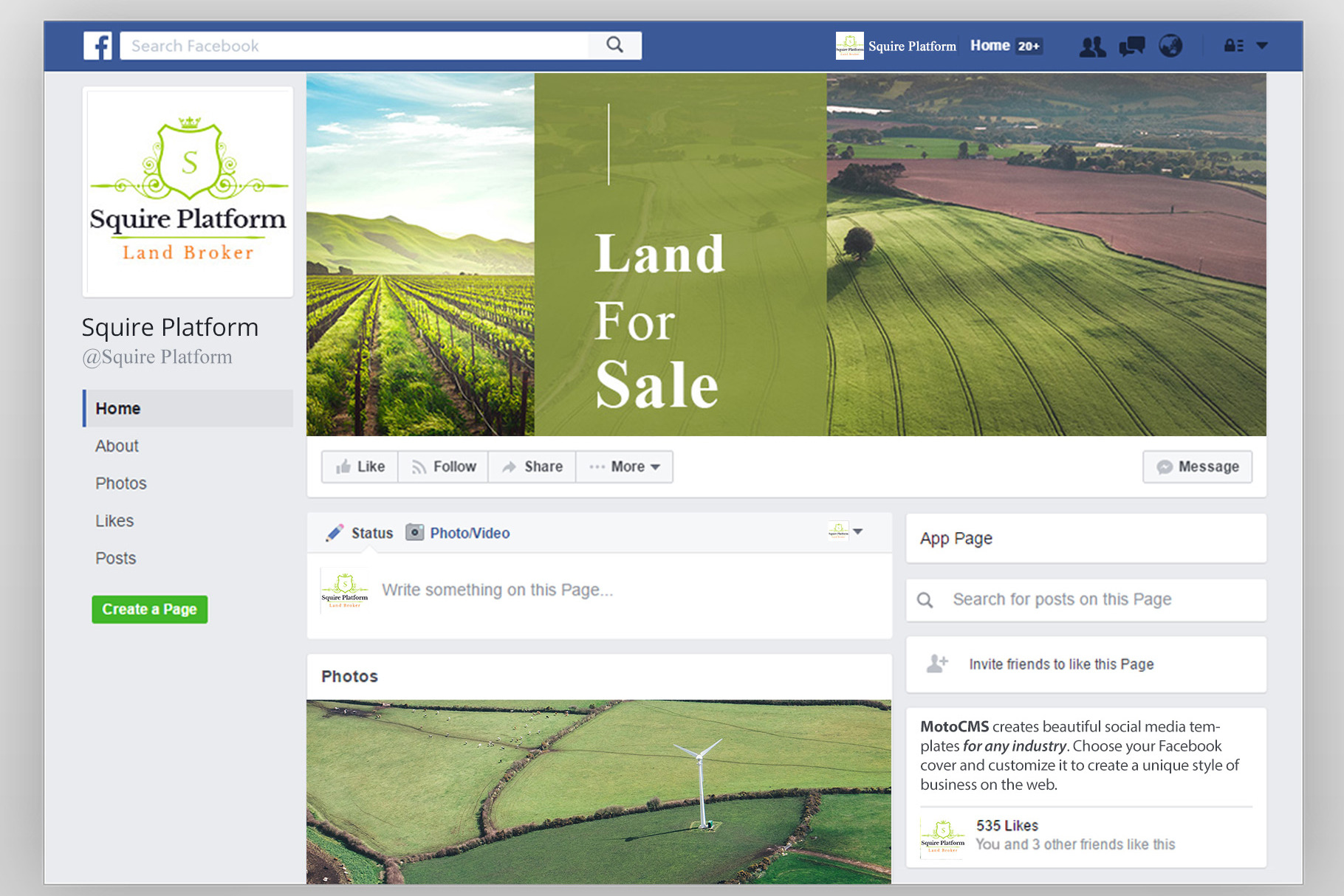Open friend requests icon
The image size is (1344, 896).
point(1092,46)
